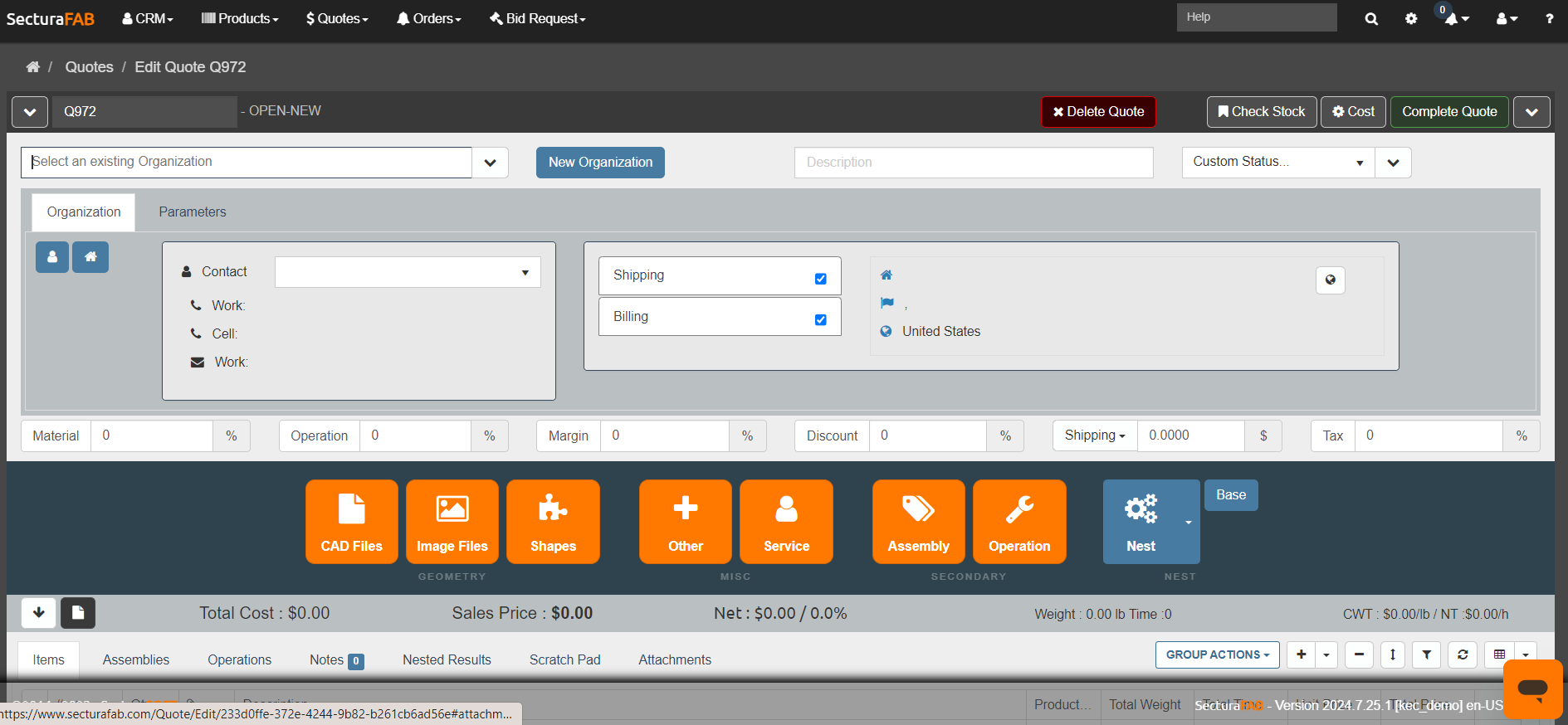Click into the Description field
The width and height of the screenshot is (1568, 725).
click(973, 163)
